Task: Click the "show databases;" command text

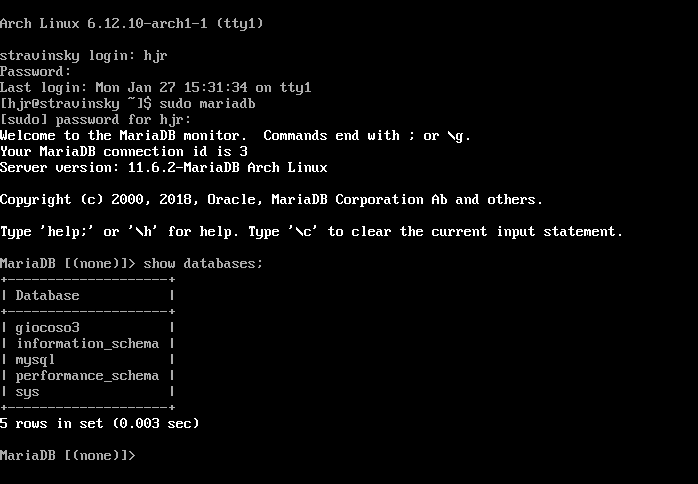Action: click(x=203, y=263)
